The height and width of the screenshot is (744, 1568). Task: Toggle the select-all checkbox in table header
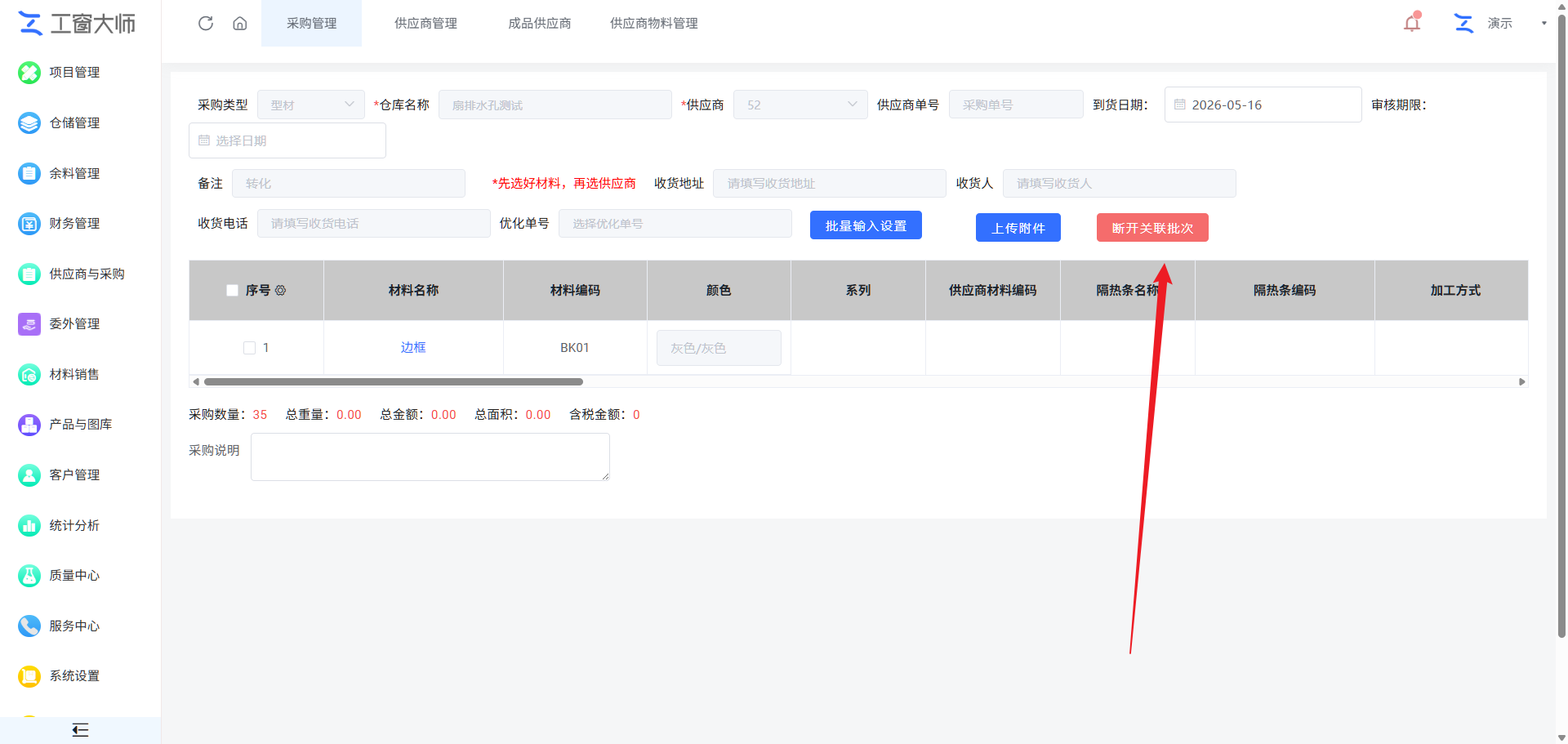(x=232, y=291)
